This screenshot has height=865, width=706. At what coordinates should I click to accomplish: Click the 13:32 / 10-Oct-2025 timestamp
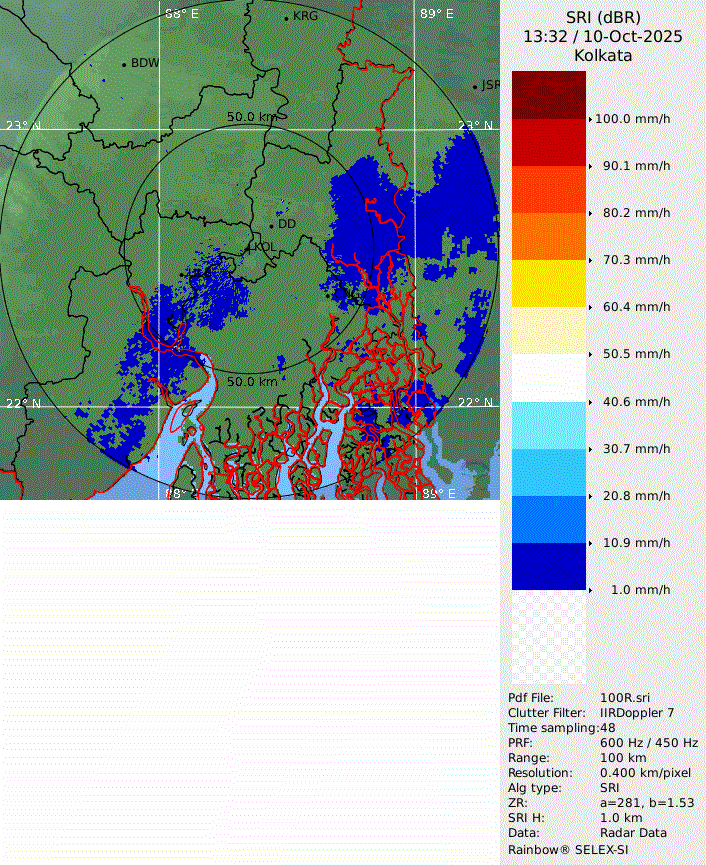[x=603, y=36]
